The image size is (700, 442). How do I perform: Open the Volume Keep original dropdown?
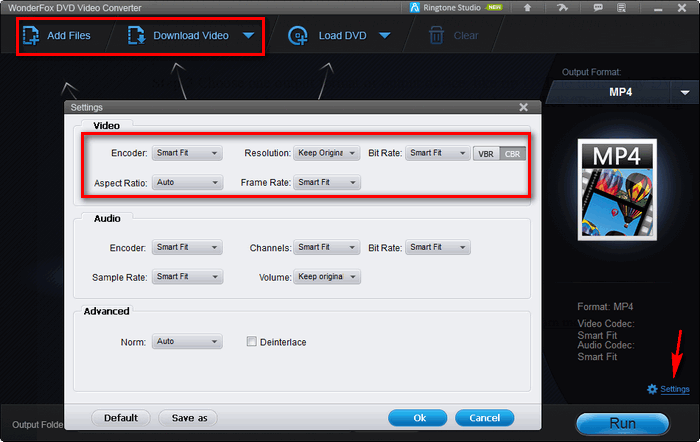(327, 277)
